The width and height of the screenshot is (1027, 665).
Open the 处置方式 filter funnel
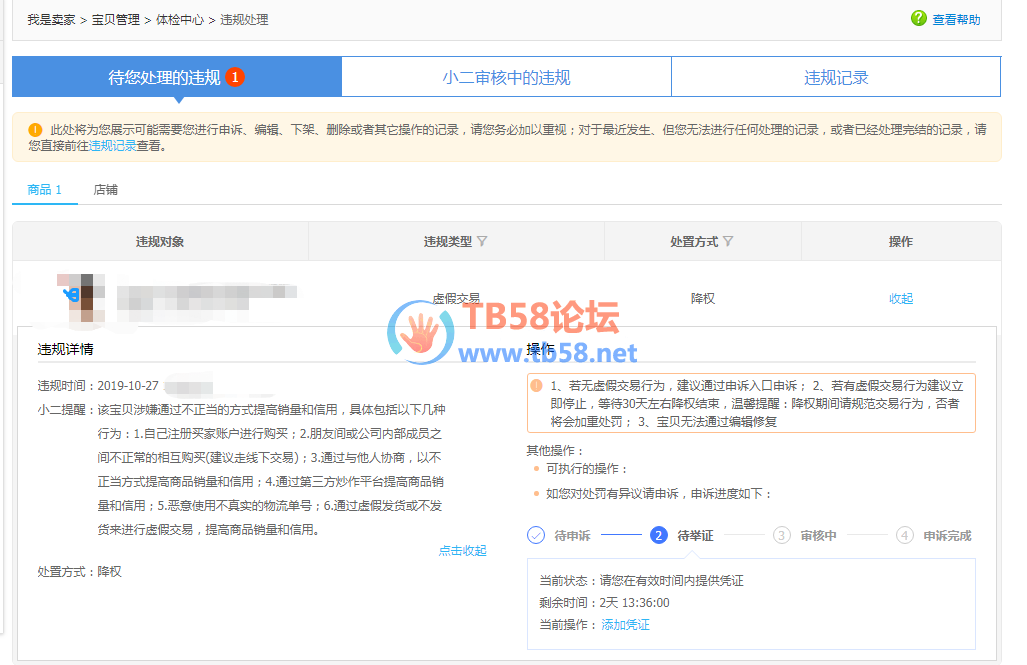[x=728, y=241]
